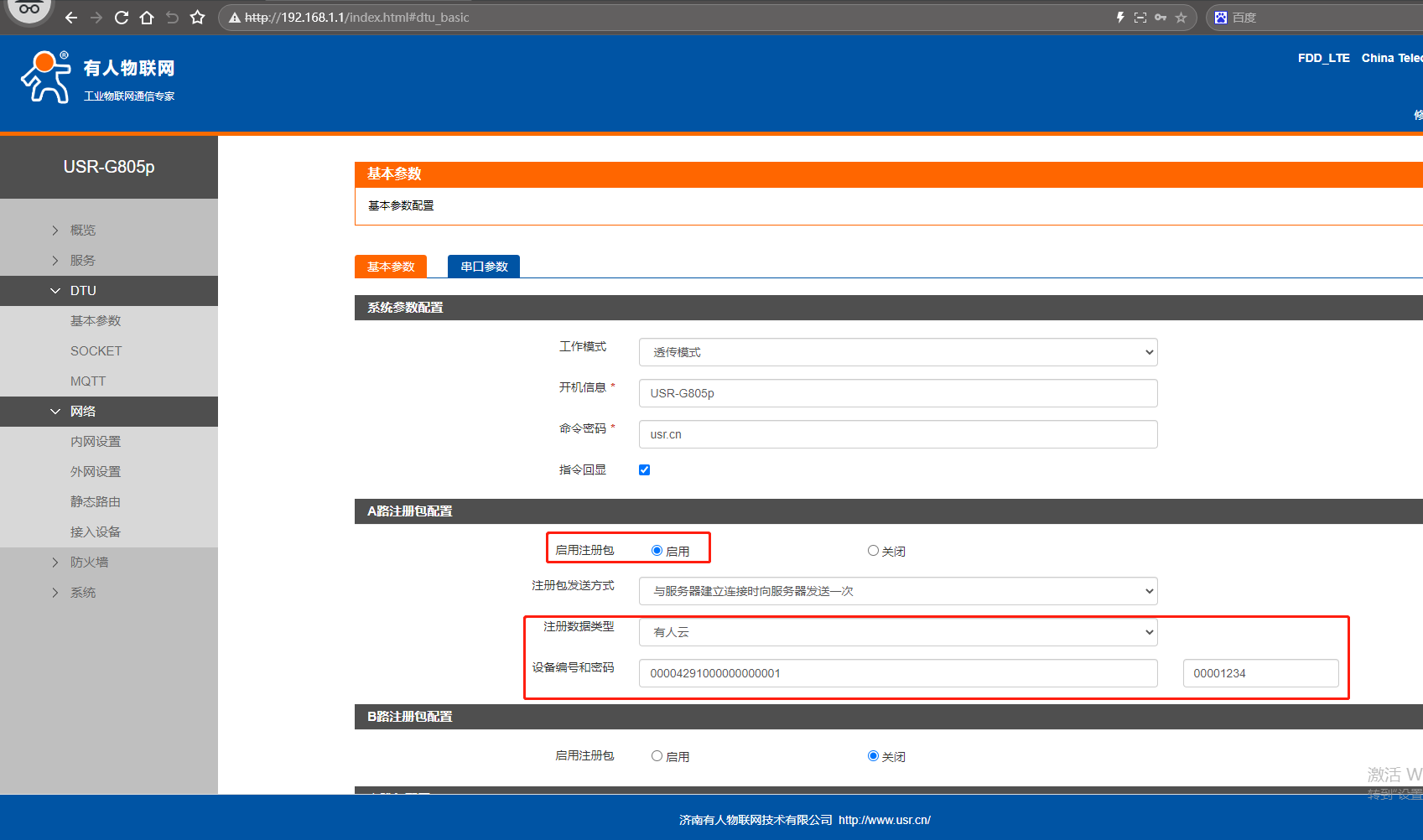Click the USR IoT logo
Image resolution: width=1423 pixels, height=840 pixels.
pos(97,77)
